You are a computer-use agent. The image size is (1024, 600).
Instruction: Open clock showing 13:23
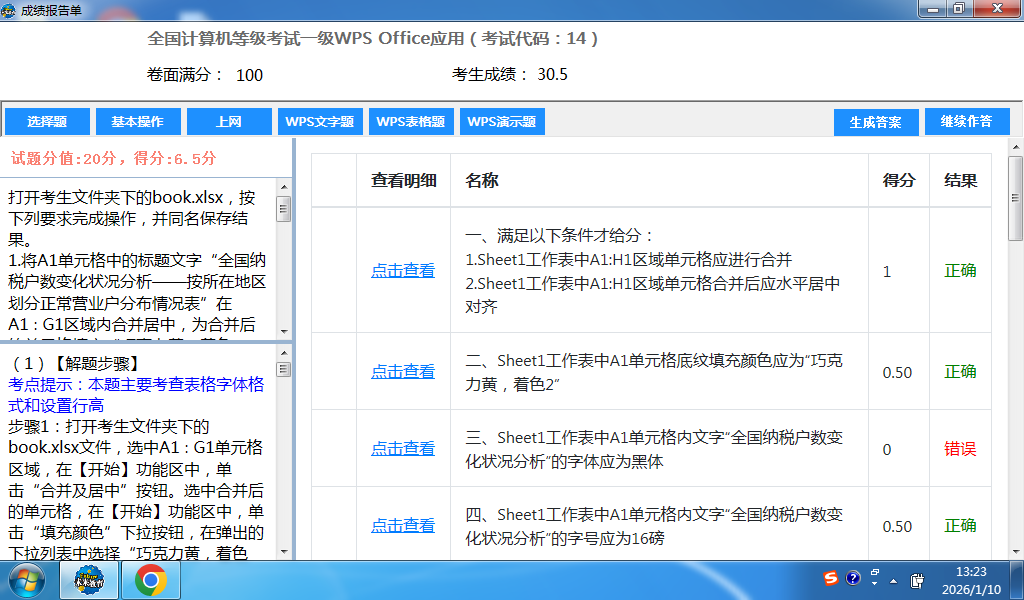point(971,571)
